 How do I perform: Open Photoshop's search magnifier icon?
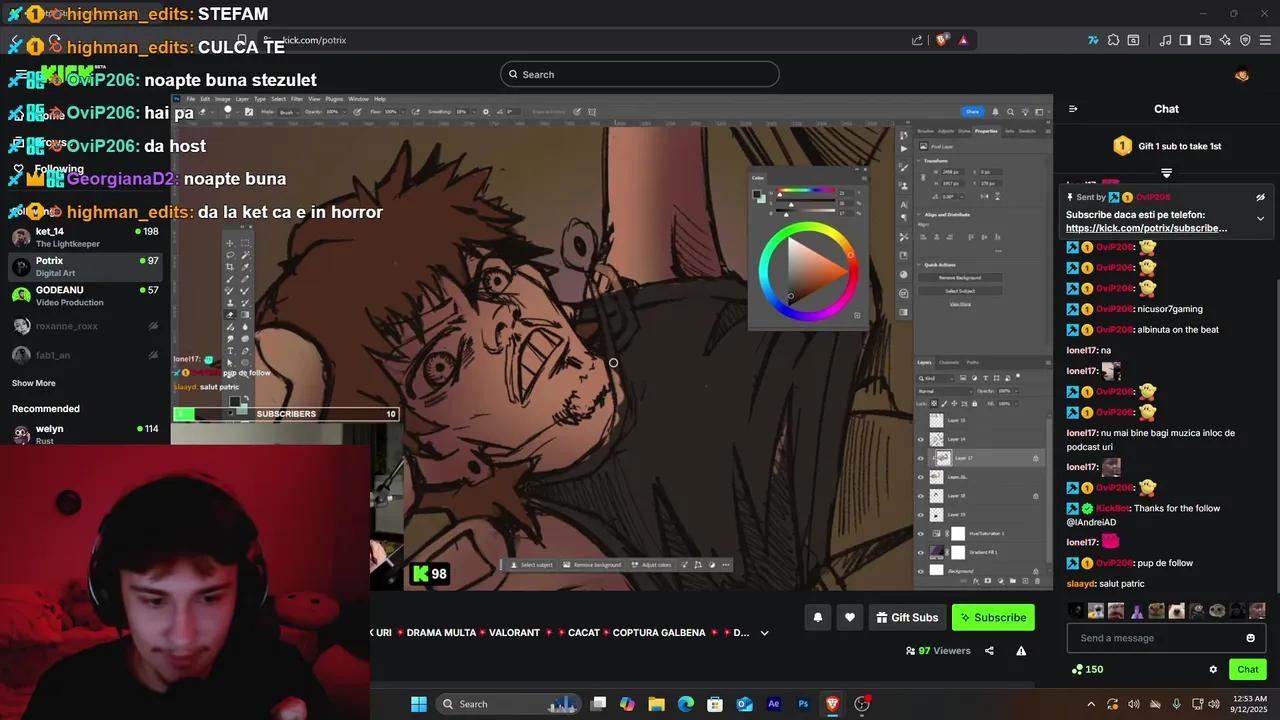1010,112
